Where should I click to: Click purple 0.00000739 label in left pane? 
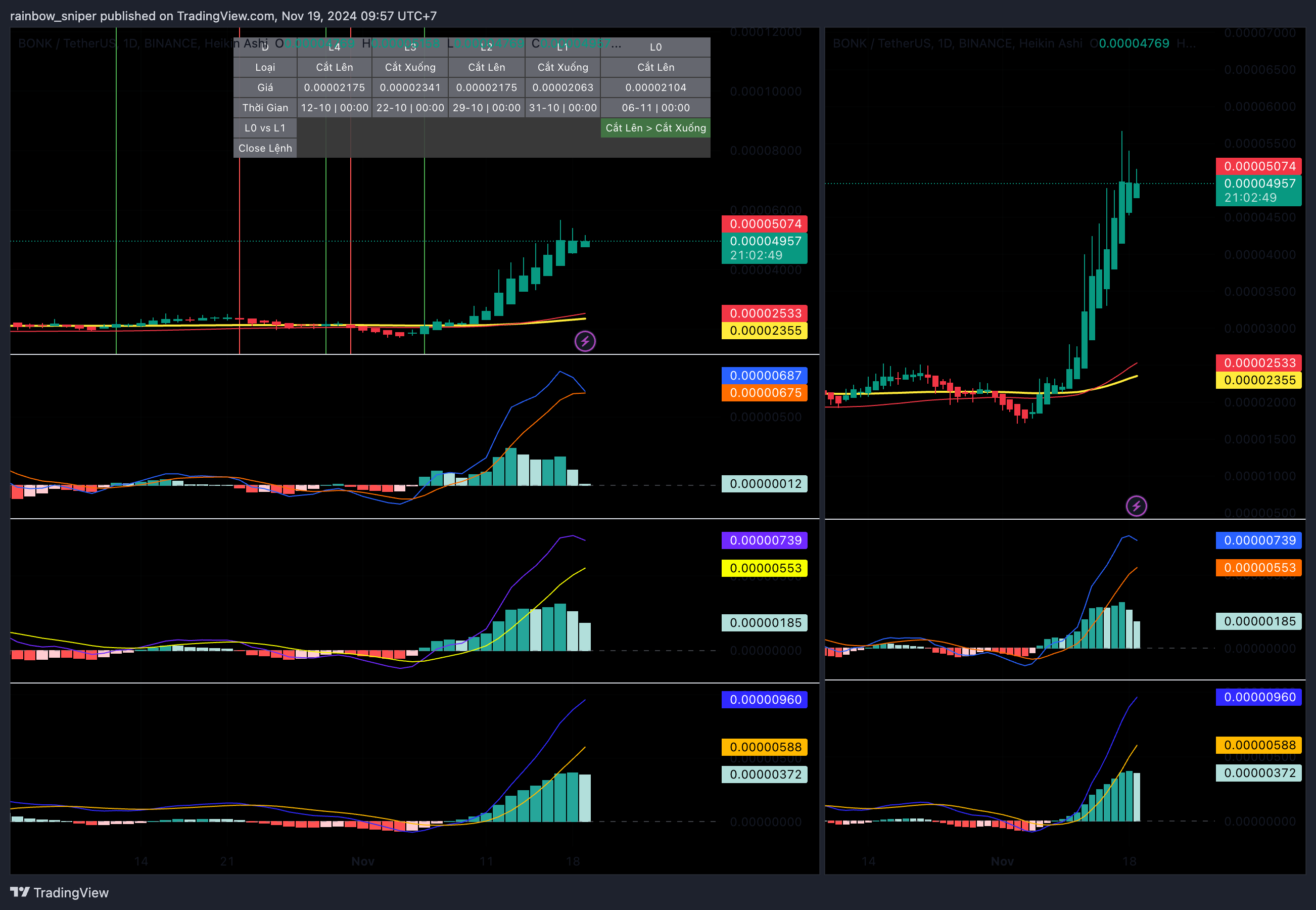pos(764,540)
